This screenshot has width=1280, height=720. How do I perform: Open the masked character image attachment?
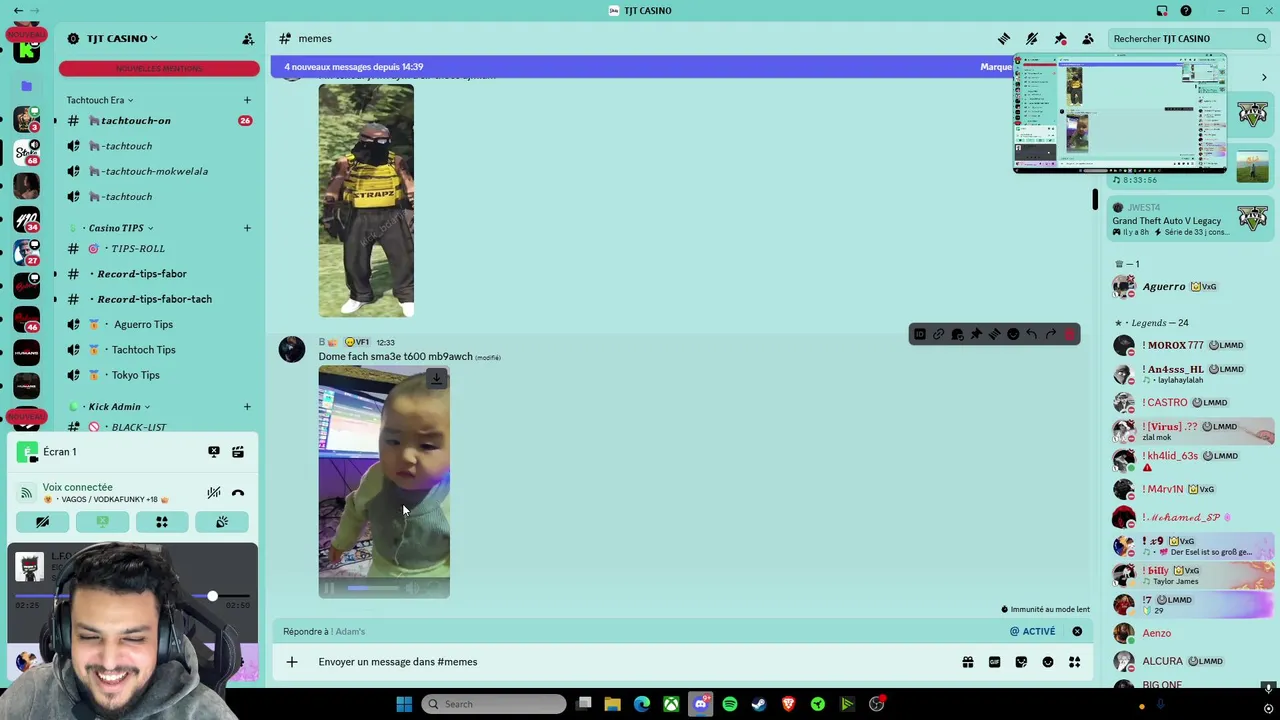tap(366, 200)
